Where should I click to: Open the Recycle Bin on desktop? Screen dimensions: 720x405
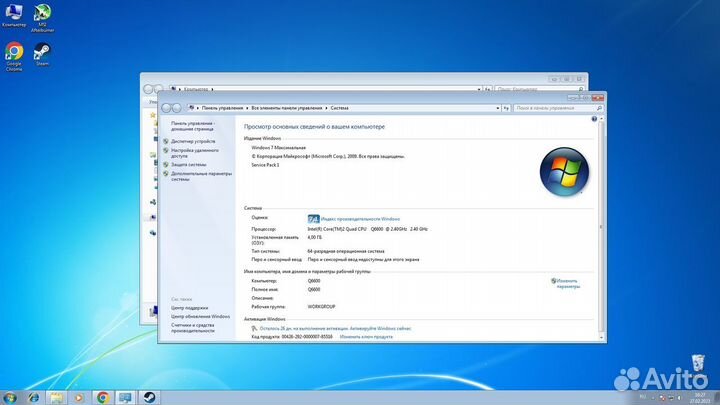(698, 363)
